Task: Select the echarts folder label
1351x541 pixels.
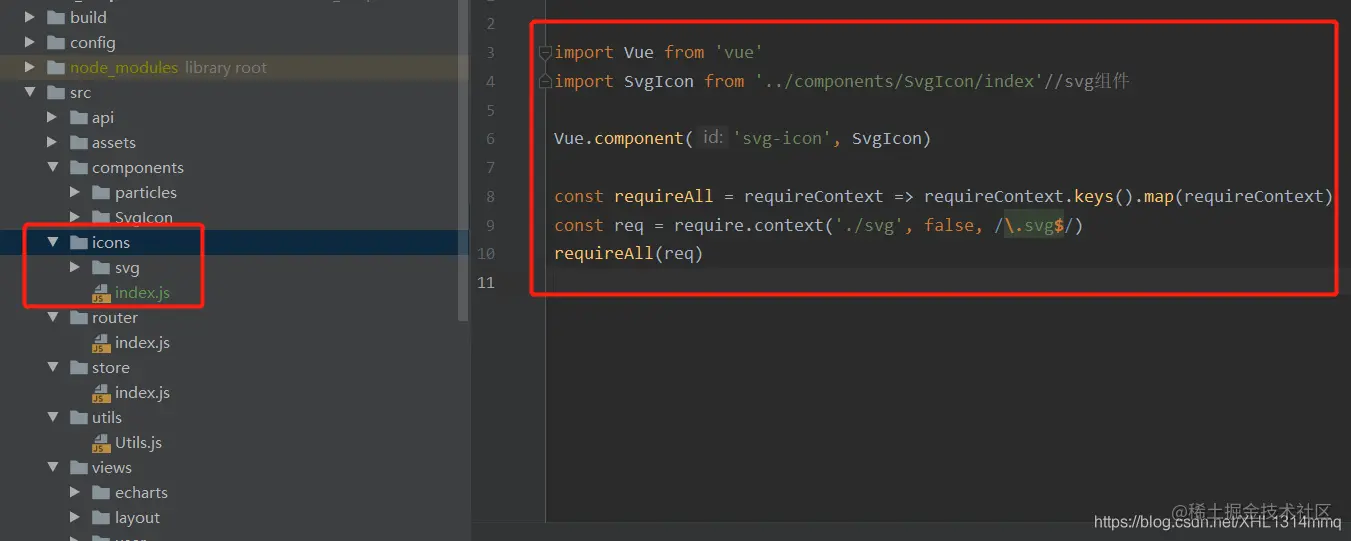Action: [141, 492]
